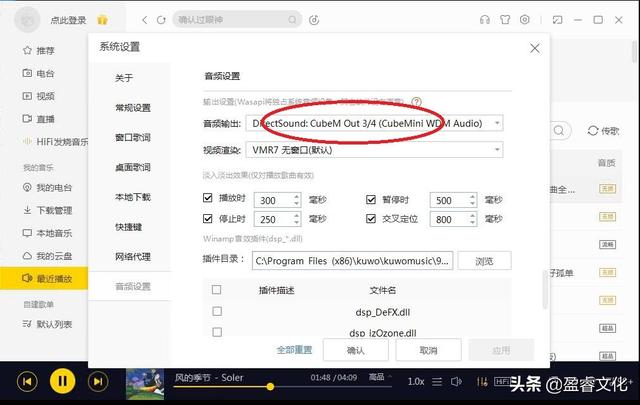Click the volume speaker icon
Screen dimensions: 640x405
click(x=456, y=382)
